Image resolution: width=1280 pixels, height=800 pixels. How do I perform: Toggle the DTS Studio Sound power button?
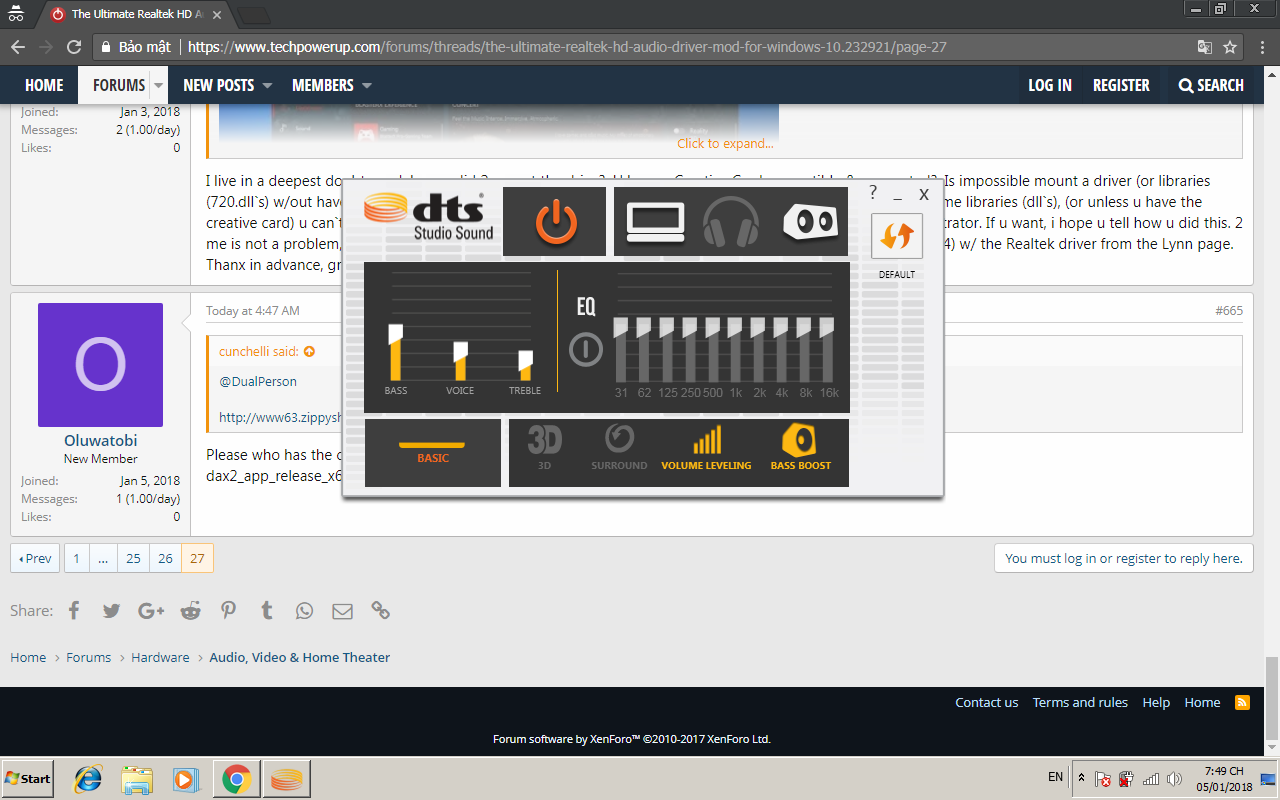(556, 222)
